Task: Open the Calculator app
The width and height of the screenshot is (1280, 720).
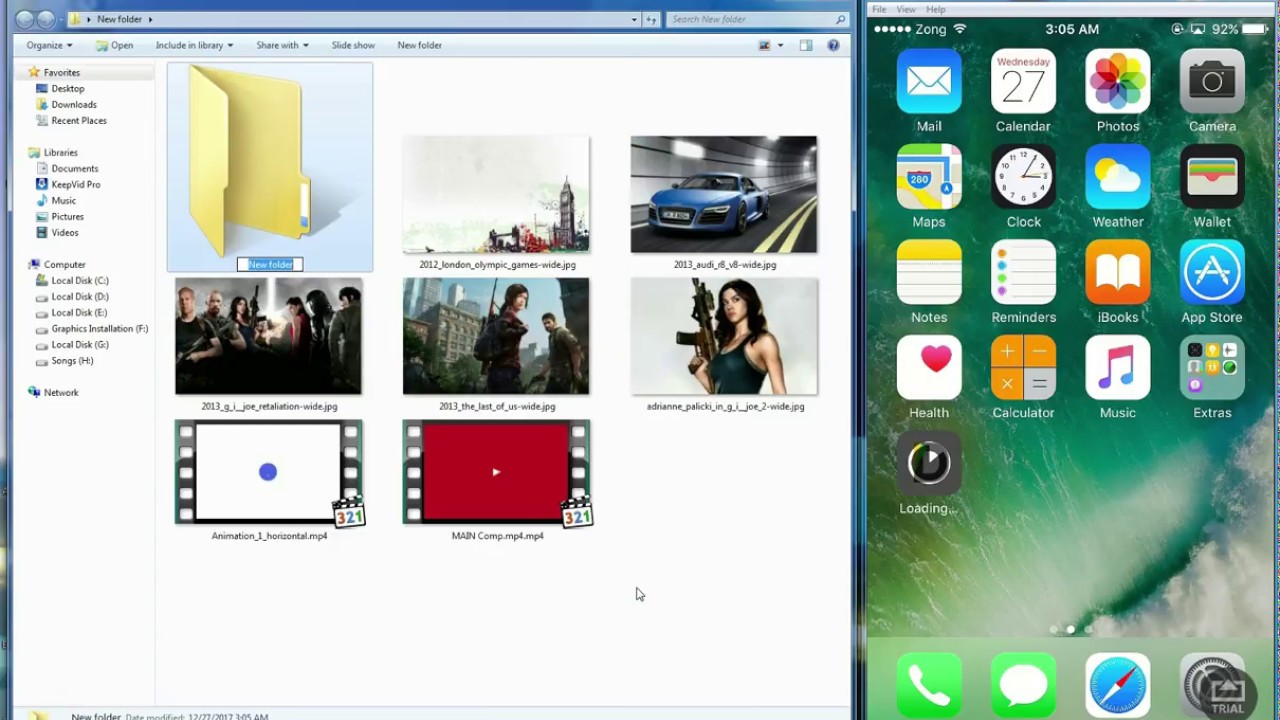Action: (1023, 367)
